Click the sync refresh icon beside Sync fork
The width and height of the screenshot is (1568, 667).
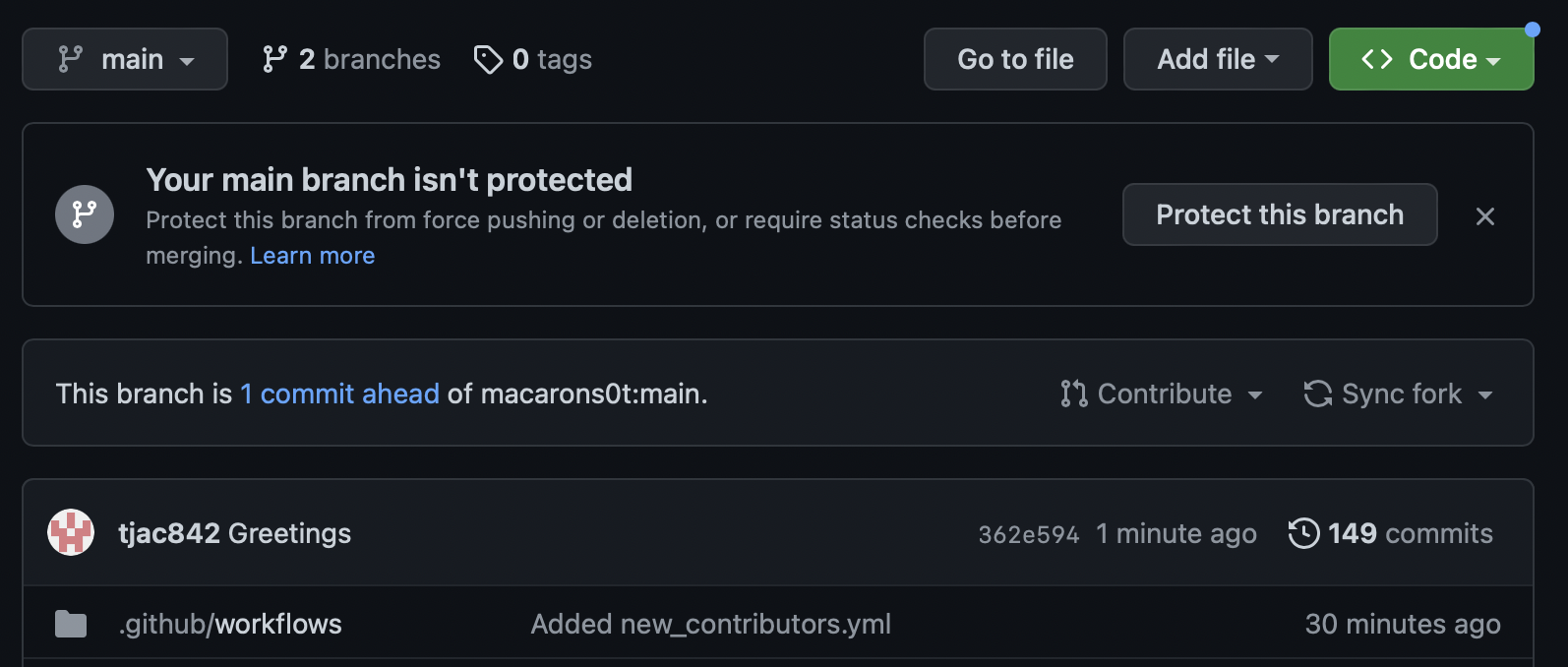pyautogui.click(x=1315, y=394)
